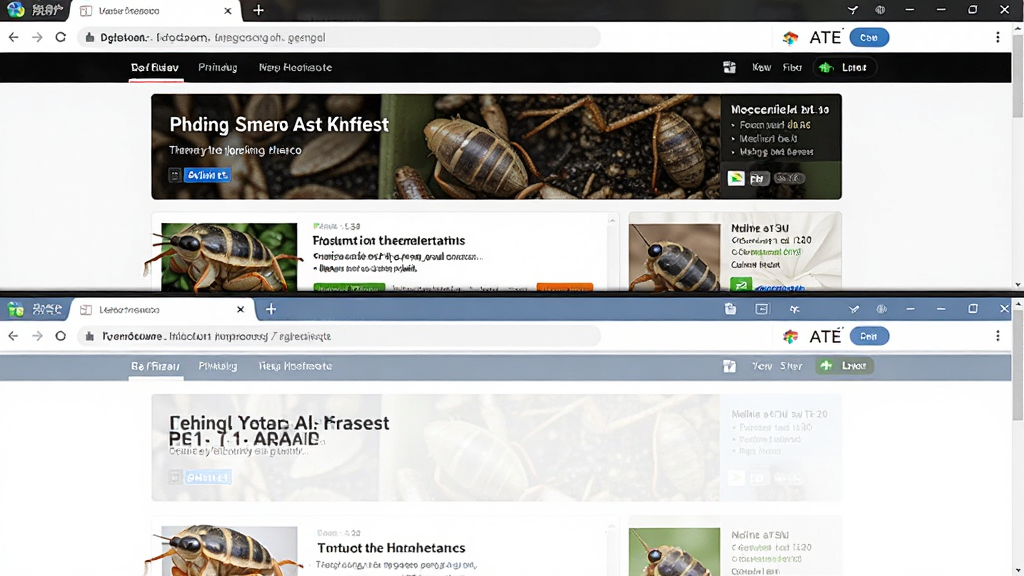Open the three-dot menu in bottom window
The height and width of the screenshot is (576, 1024).
pos(997,336)
